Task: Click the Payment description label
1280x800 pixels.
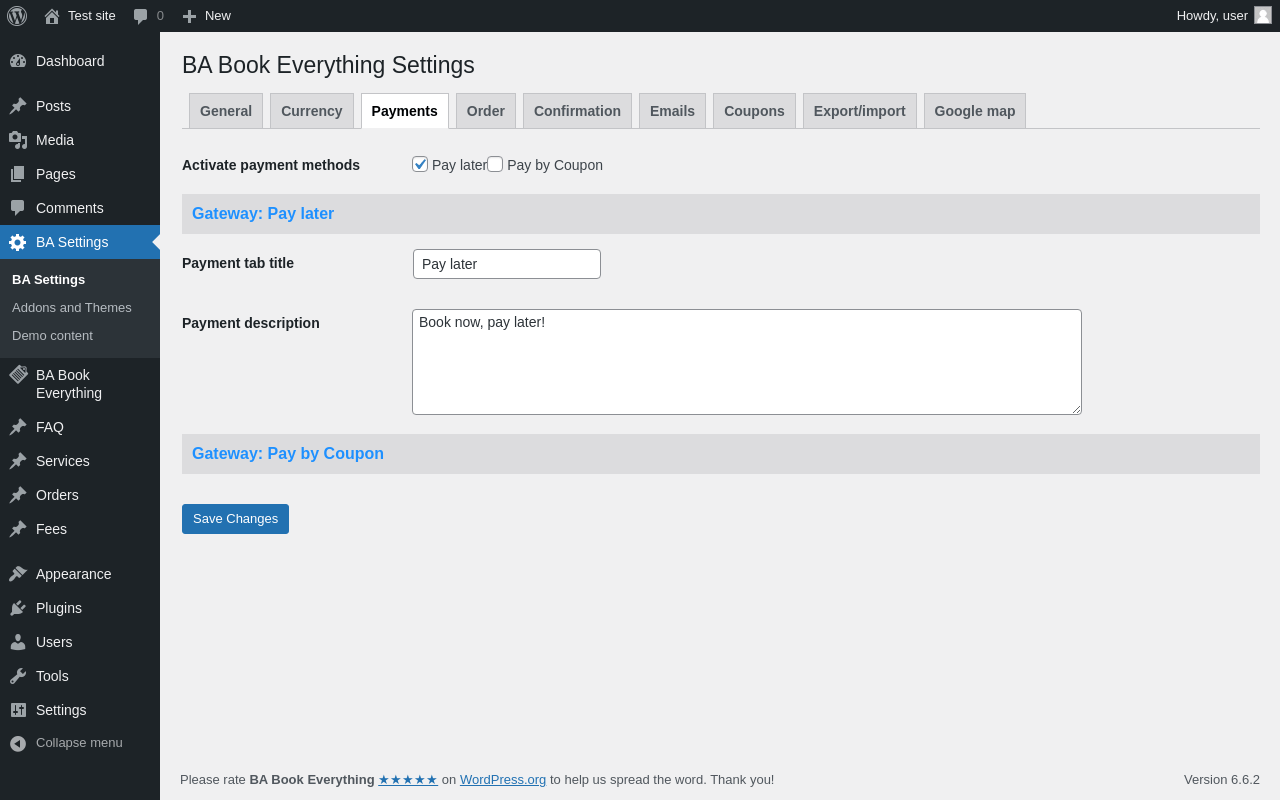Action: [x=251, y=323]
